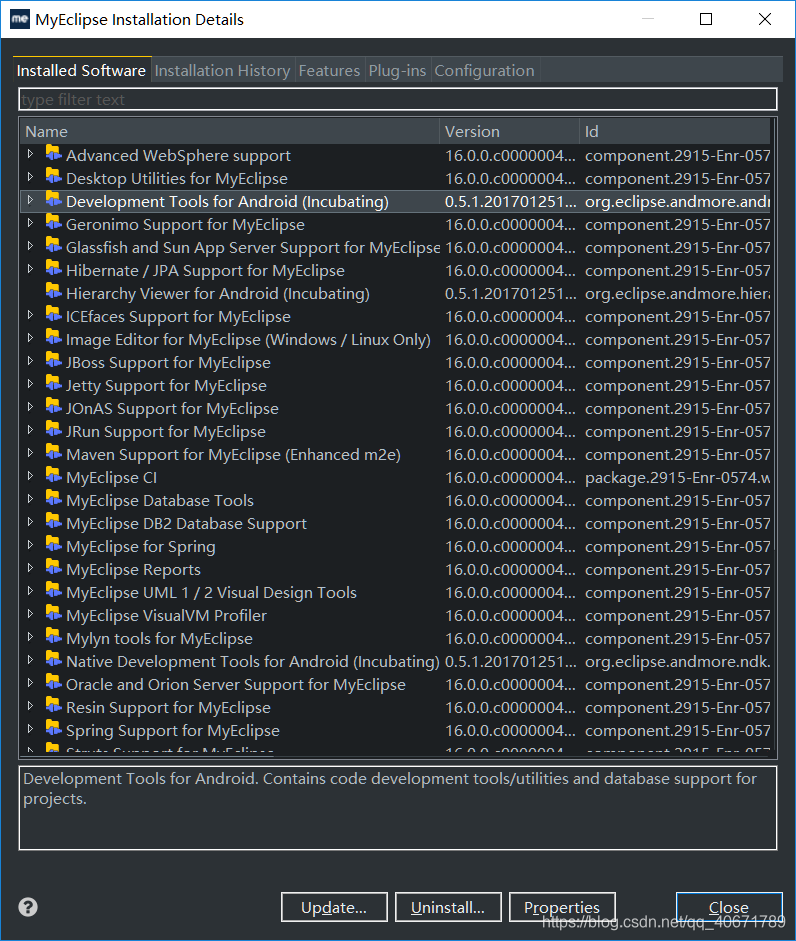
Task: Click the MyEclipse UML Visual Design Tools icon
Action: 53,591
